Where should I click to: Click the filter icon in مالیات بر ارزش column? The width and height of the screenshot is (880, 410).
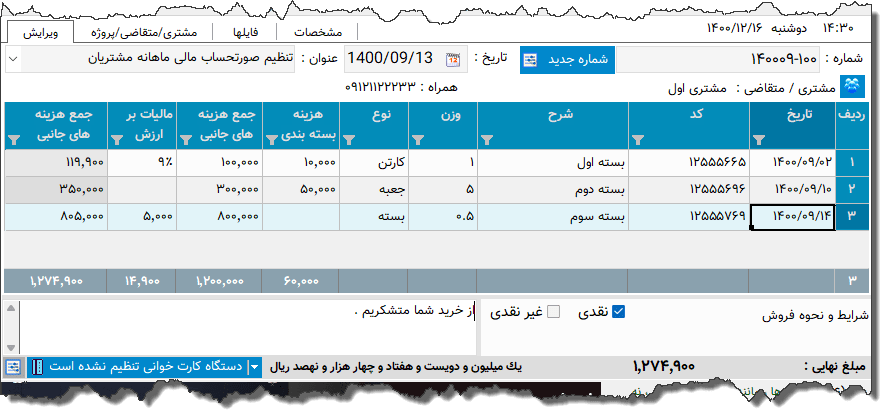(x=116, y=140)
